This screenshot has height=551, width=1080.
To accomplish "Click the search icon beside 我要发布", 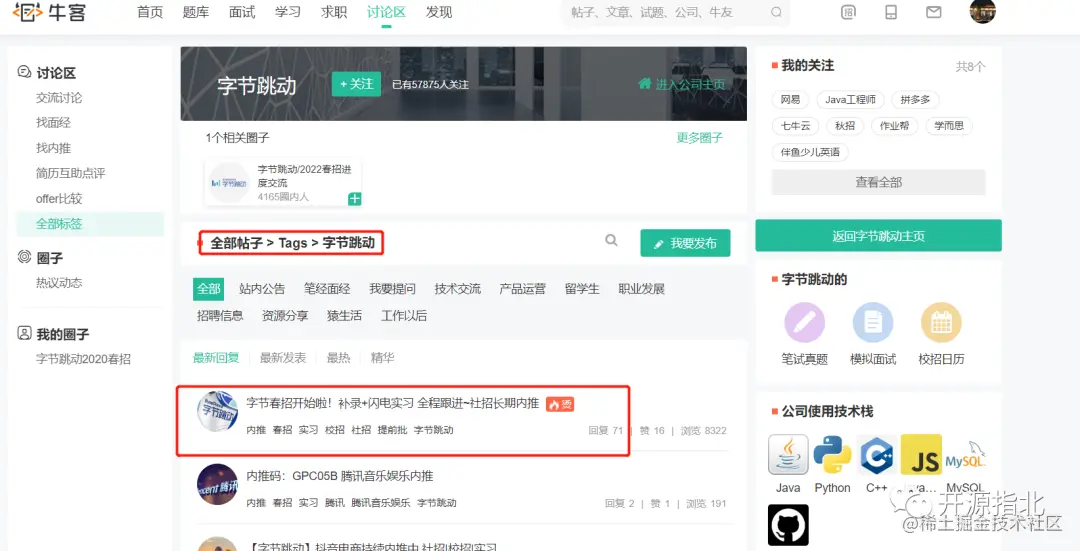I will (611, 240).
